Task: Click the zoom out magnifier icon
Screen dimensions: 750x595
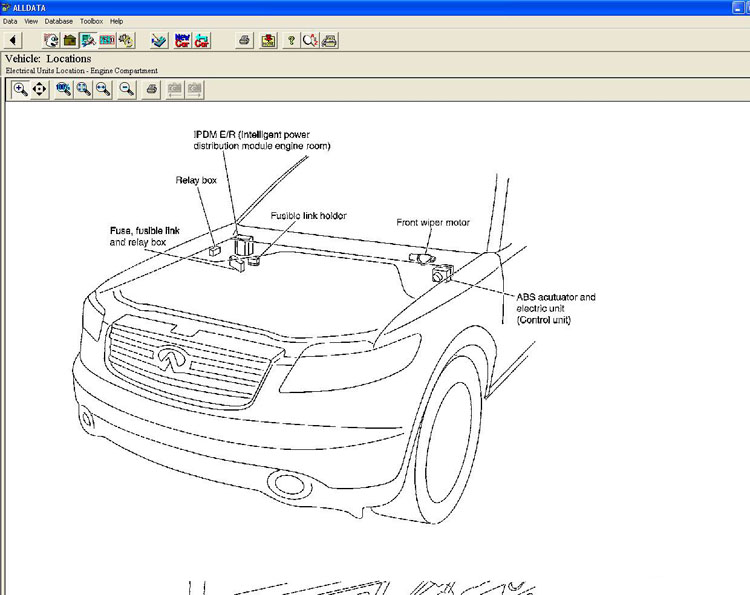Action: (x=127, y=89)
